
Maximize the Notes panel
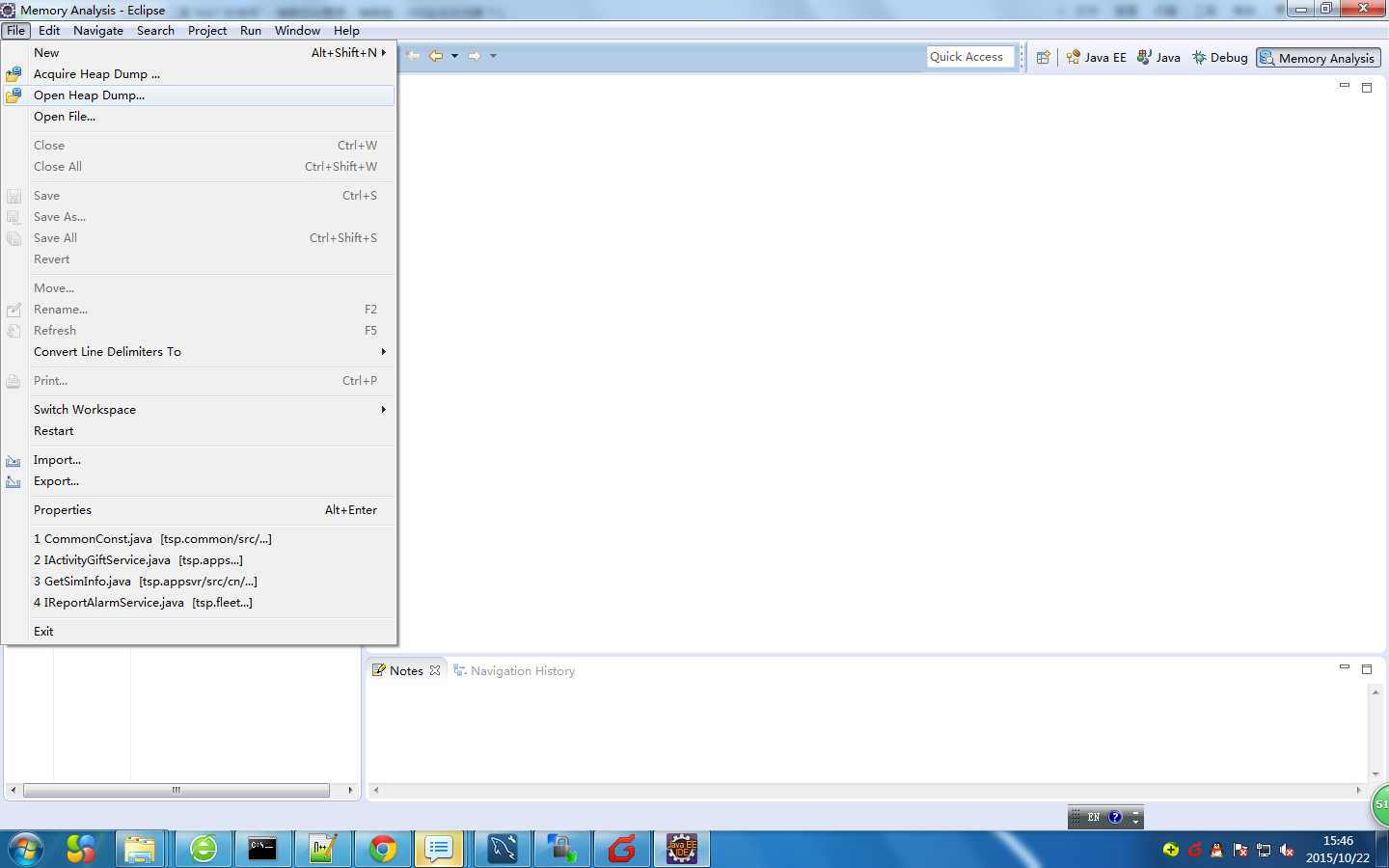coord(1367,669)
